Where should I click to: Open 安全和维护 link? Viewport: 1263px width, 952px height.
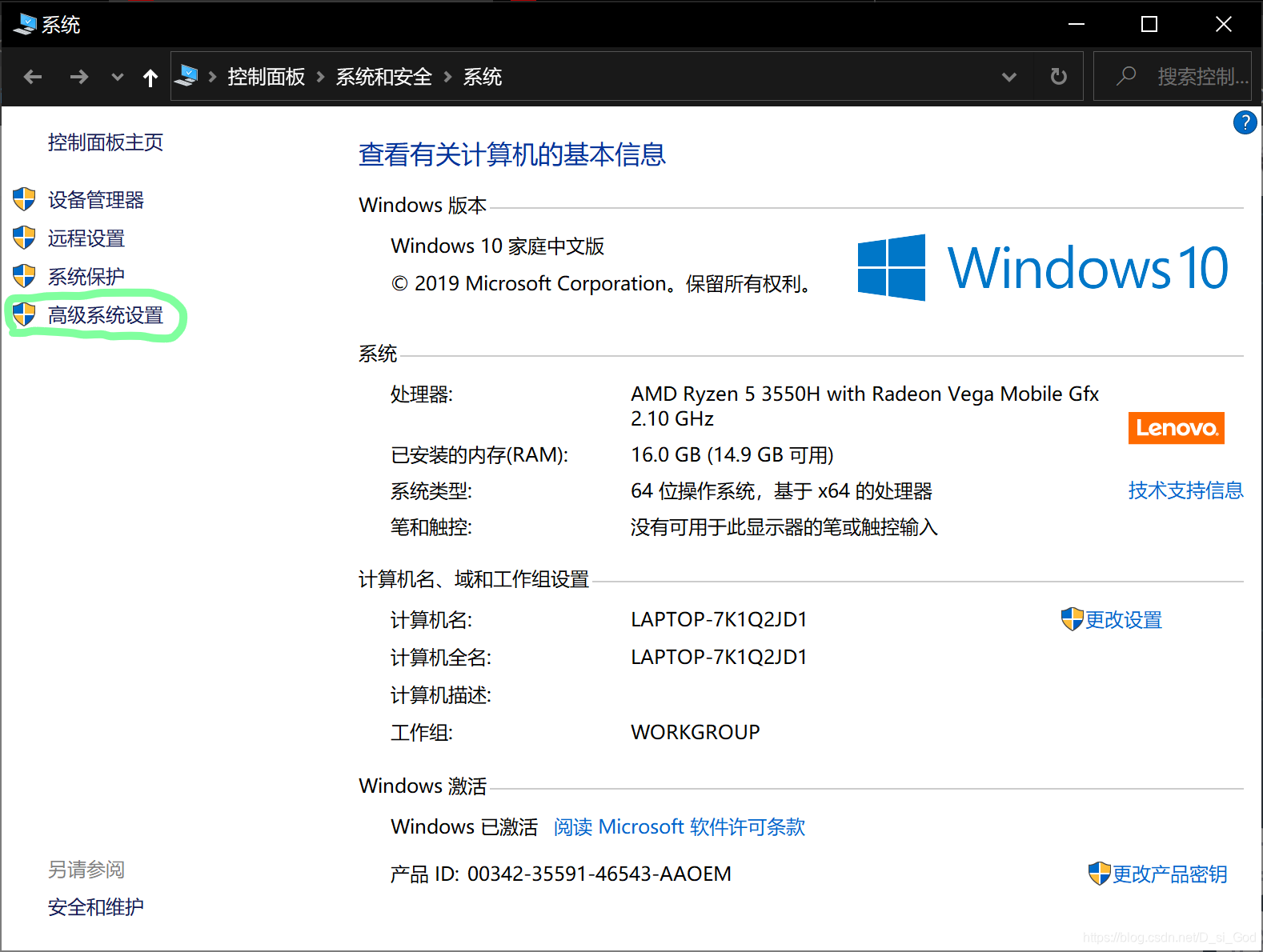pyautogui.click(x=96, y=907)
